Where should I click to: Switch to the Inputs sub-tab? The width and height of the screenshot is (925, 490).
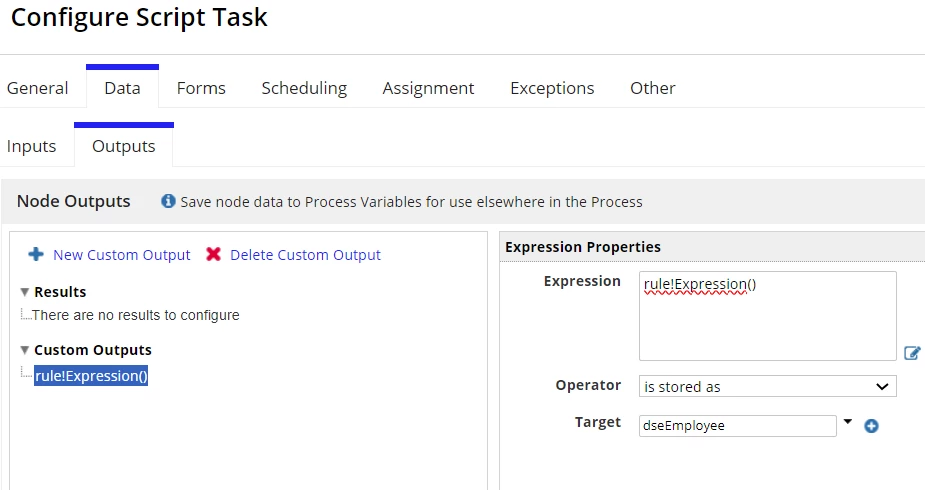coord(32,146)
